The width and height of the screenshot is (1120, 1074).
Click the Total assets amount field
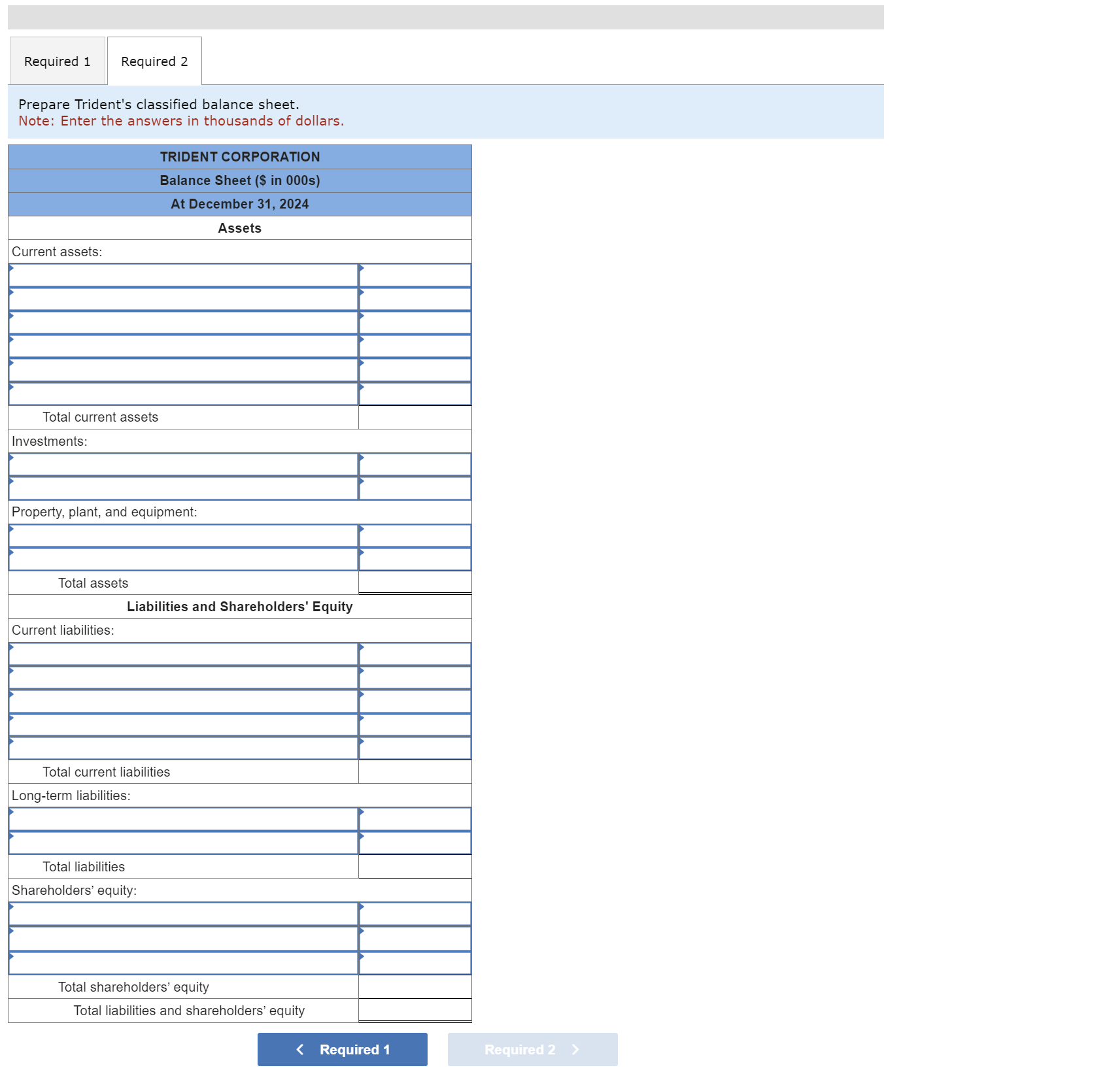click(414, 582)
